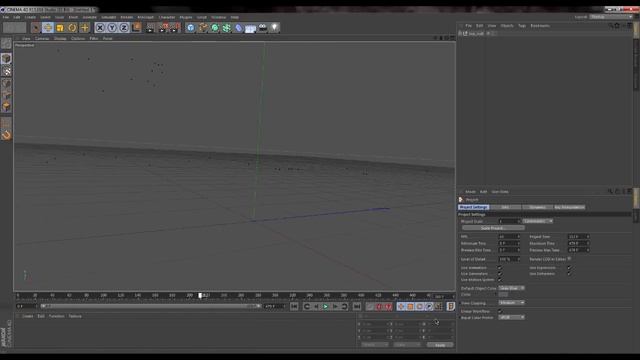Add a Cube primitive object

click(191, 28)
